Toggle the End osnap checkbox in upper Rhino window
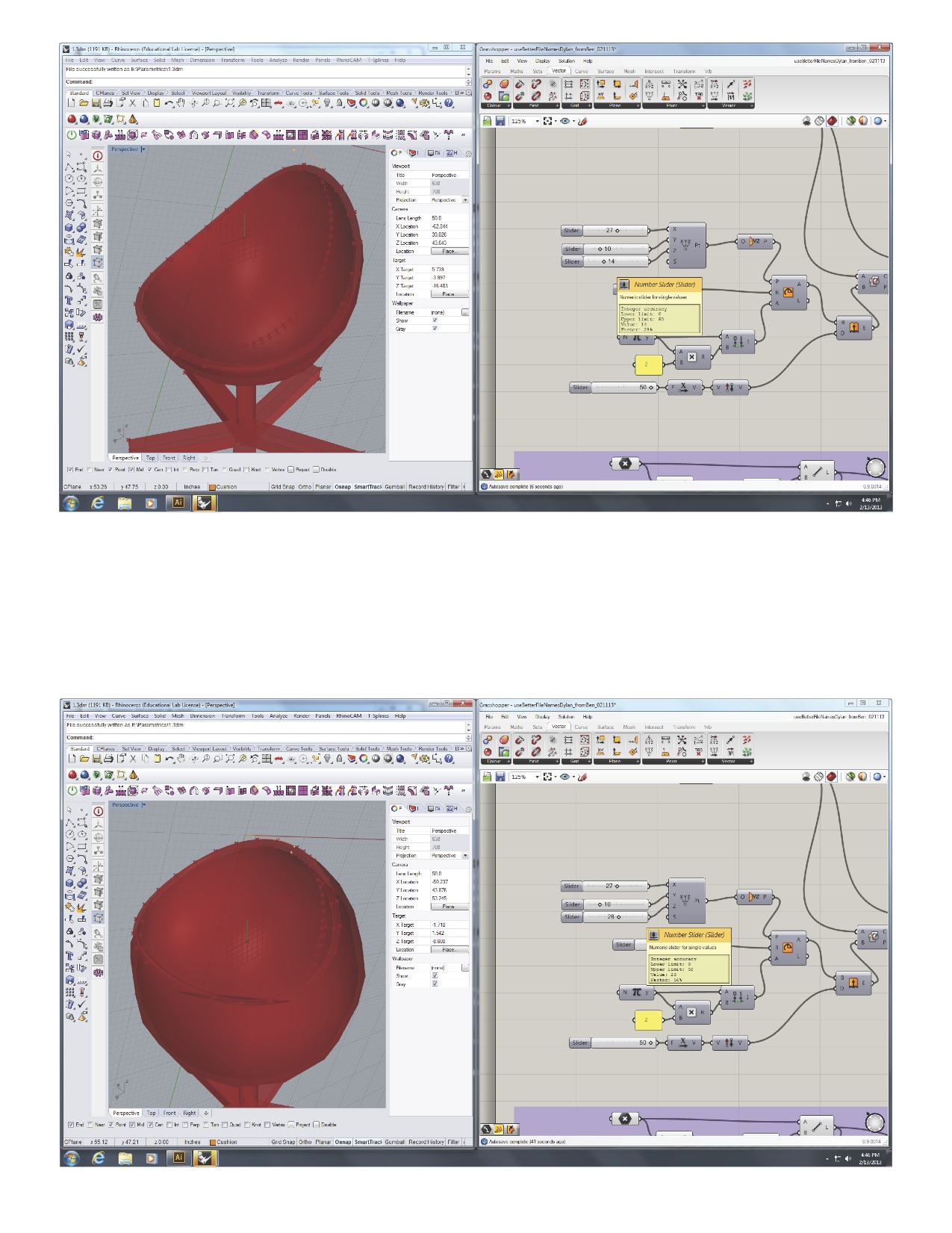952x1233 pixels. point(70,470)
